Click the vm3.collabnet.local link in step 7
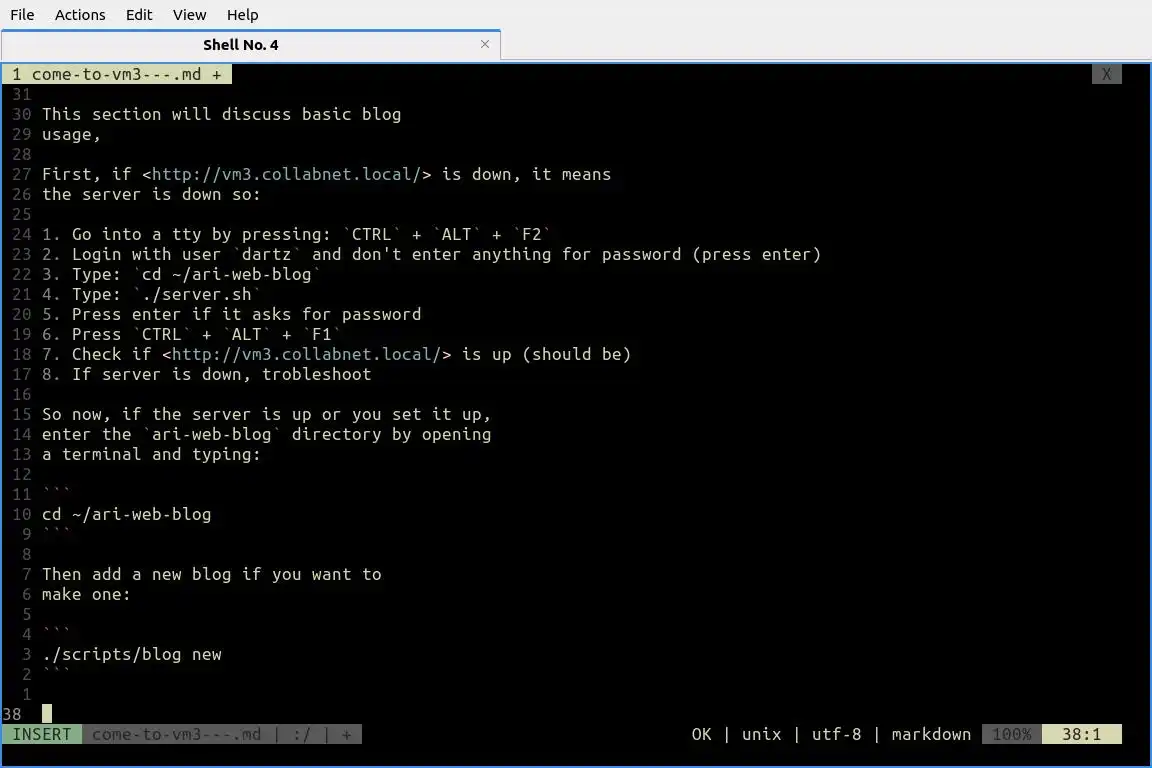This screenshot has width=1152, height=768. tap(306, 354)
